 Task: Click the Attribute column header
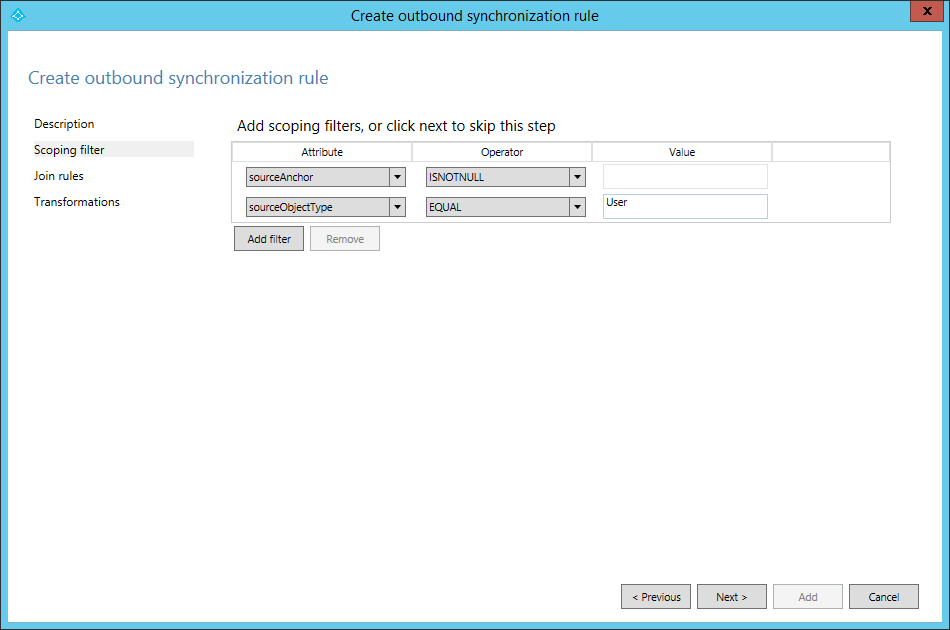[322, 152]
